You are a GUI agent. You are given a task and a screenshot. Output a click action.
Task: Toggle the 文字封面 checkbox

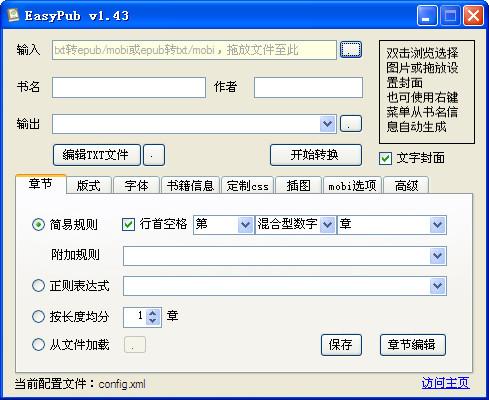click(x=386, y=158)
